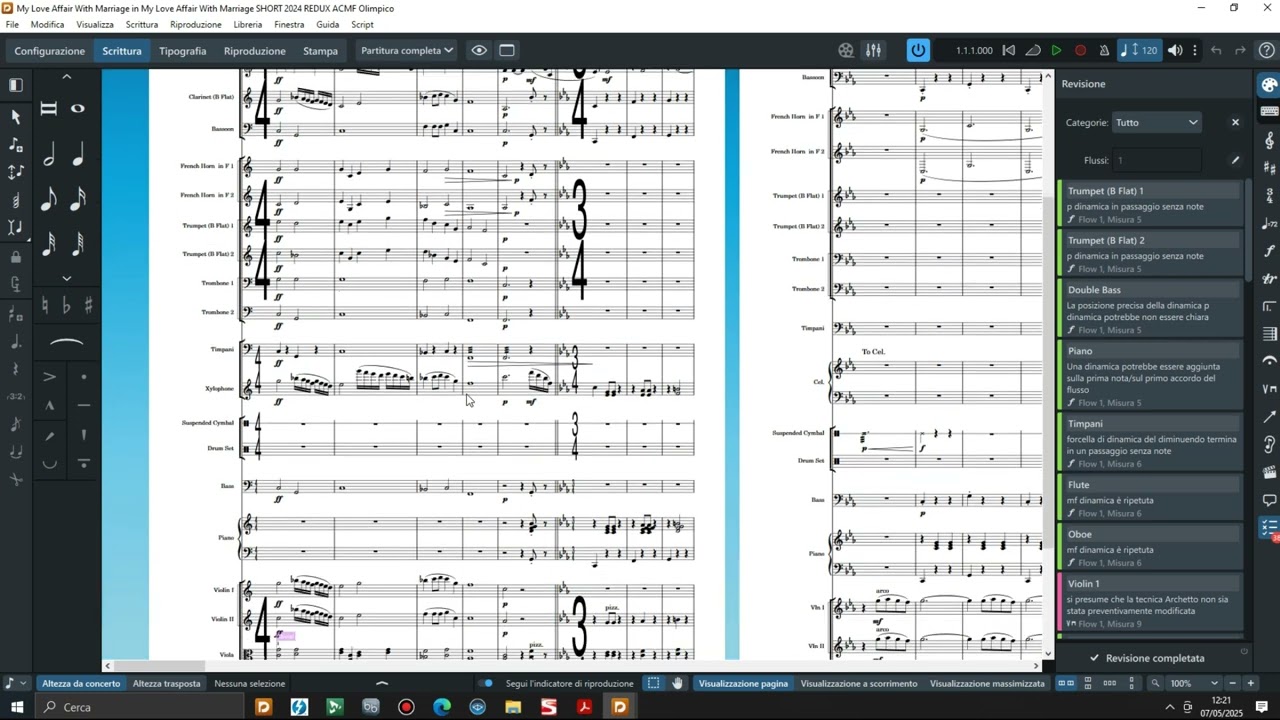The image size is (1280, 720).
Task: Open the 'Timpani' review comment
Action: [x=1150, y=442]
